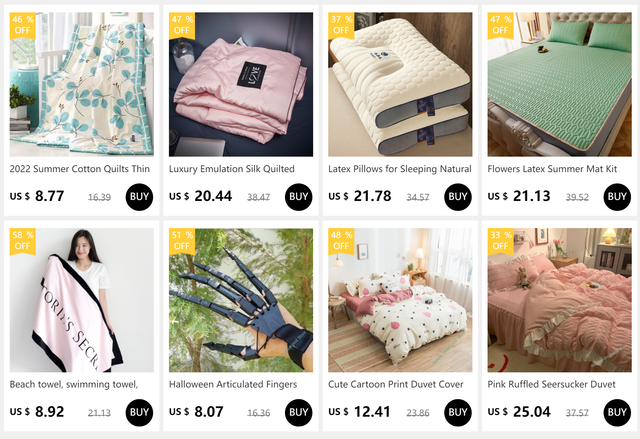Viewport: 640px width, 439px height.
Task: Open the floral cotton quilt product image
Action: pos(82,84)
